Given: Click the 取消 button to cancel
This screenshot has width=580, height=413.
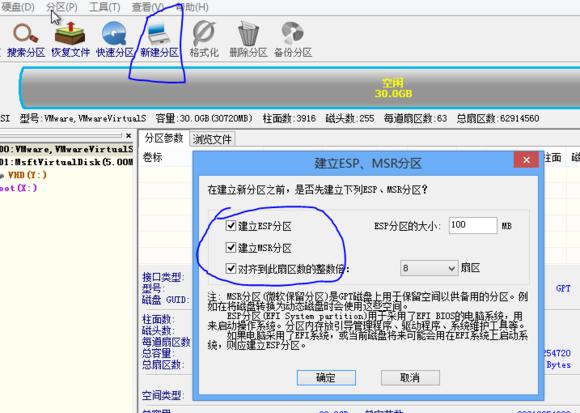Looking at the screenshot, I should pyautogui.click(x=410, y=378).
